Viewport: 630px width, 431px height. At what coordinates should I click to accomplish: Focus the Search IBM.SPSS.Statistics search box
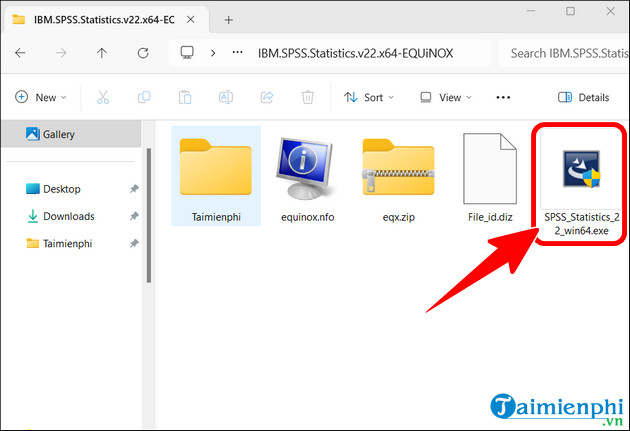pos(564,53)
